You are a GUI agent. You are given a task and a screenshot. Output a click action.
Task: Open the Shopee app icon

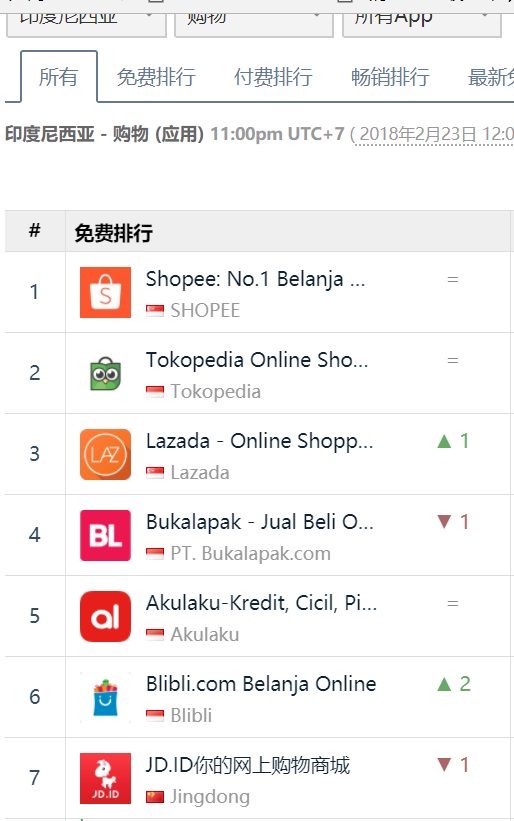click(x=105, y=293)
